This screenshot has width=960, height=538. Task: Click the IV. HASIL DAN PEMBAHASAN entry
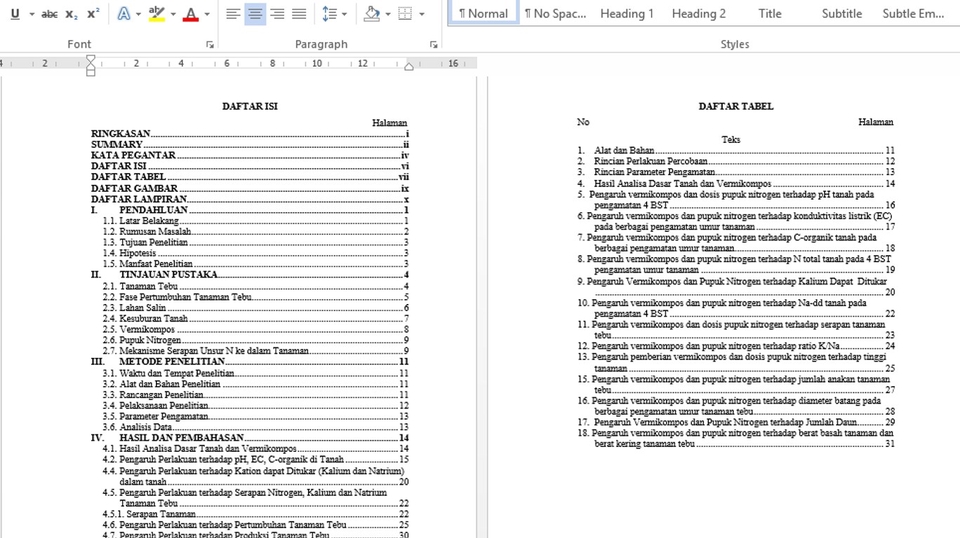pos(250,438)
